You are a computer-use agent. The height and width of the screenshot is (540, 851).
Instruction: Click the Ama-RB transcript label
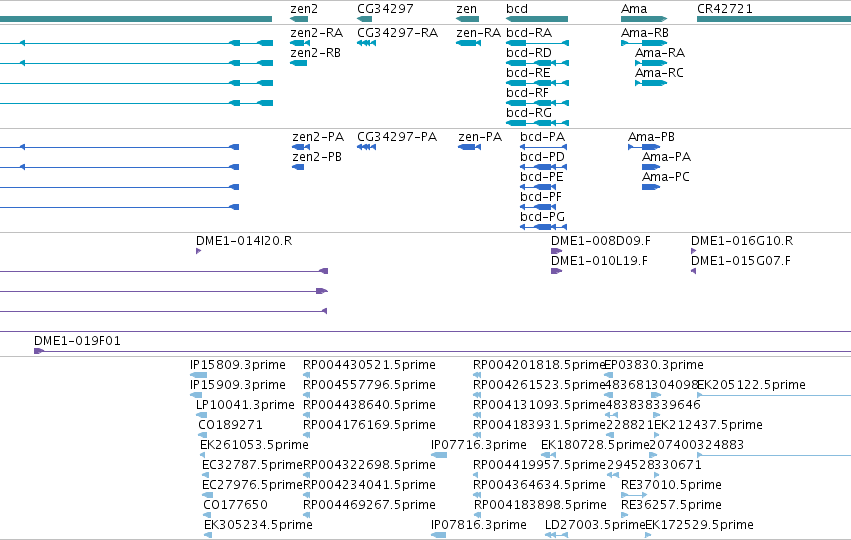[x=645, y=33]
